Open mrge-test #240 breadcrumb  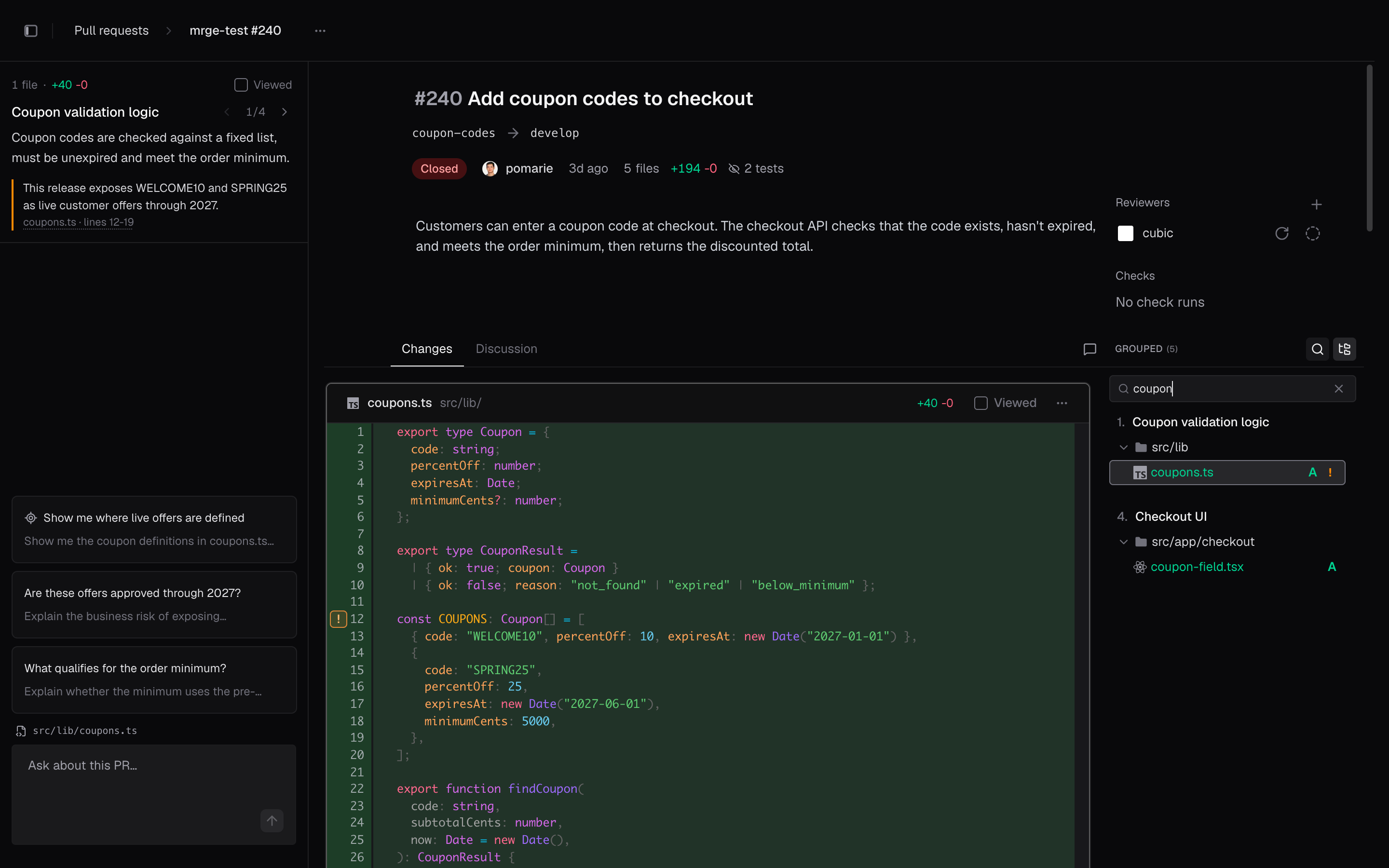point(235,30)
